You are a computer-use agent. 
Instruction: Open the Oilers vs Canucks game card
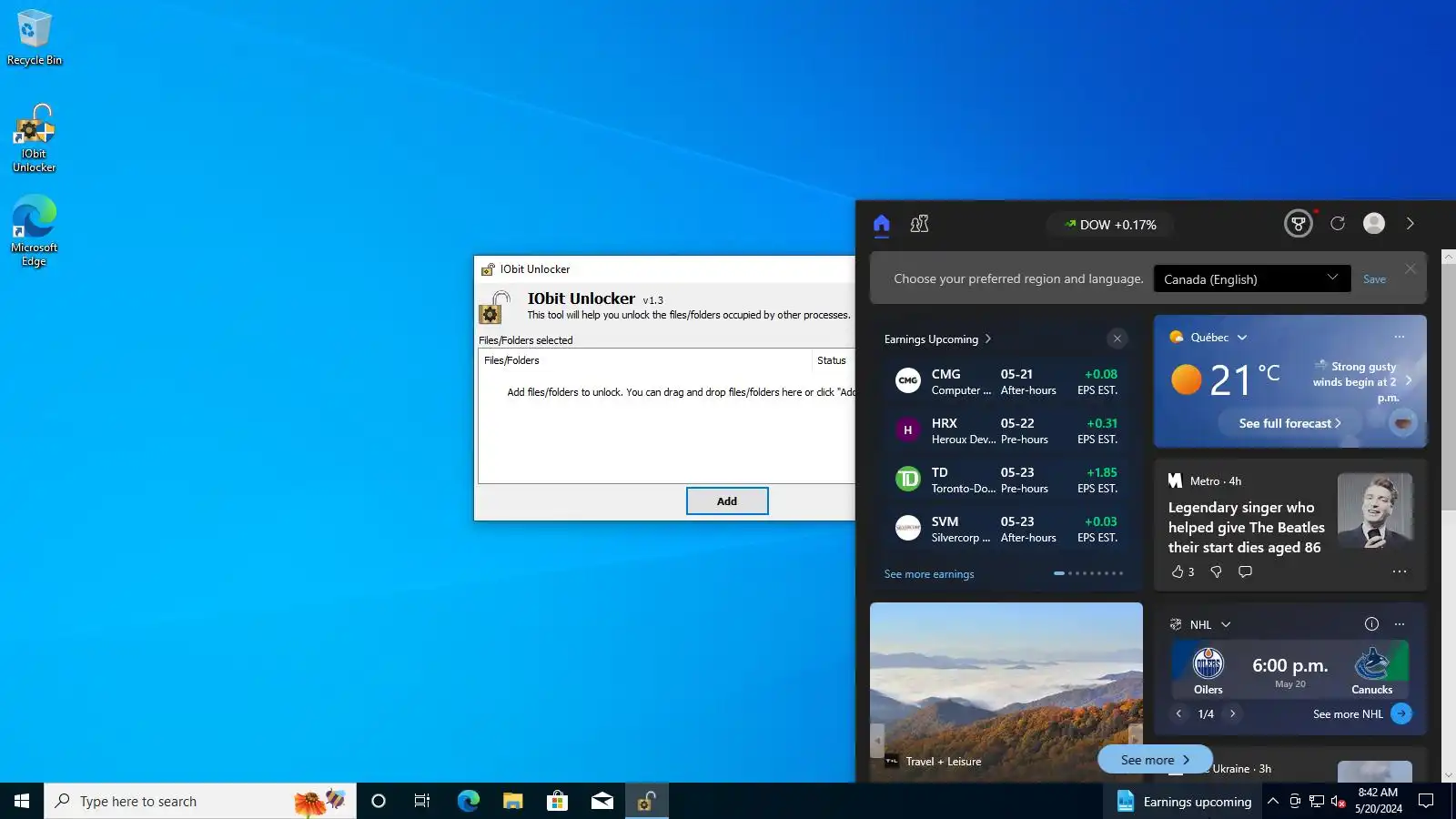point(1290,669)
